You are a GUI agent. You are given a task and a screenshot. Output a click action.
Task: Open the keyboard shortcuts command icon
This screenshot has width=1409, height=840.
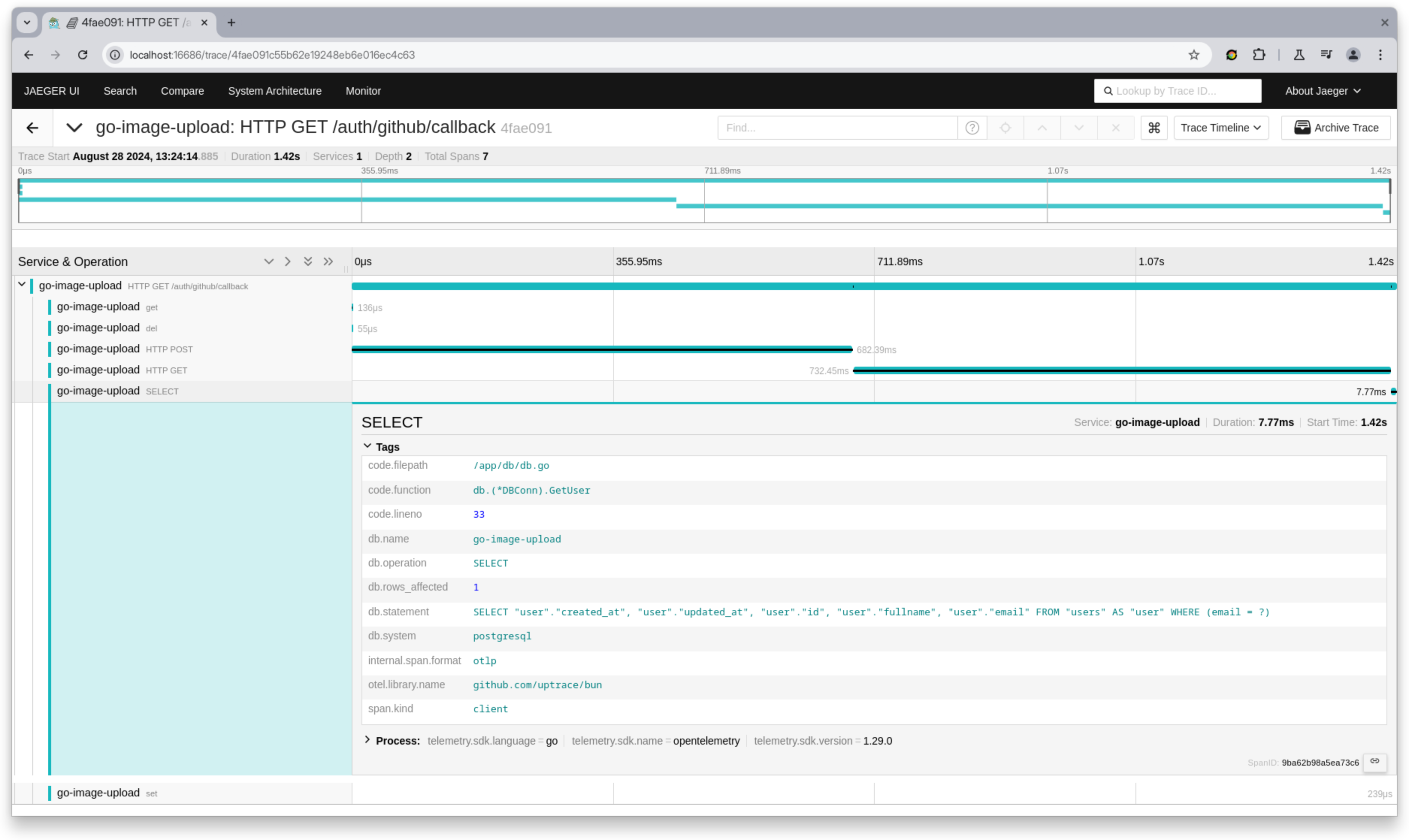1154,127
